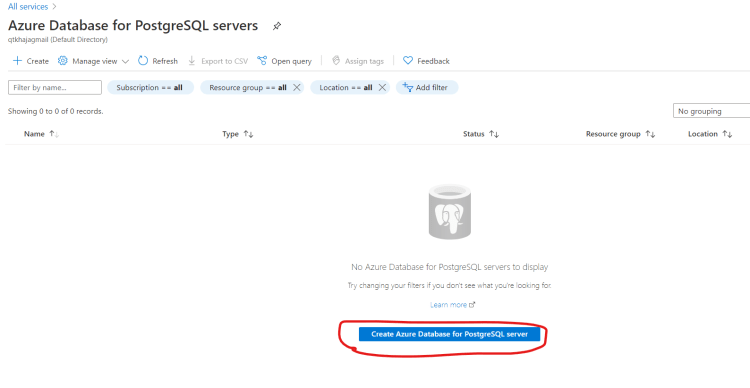Open the Subscription == all filter
Image resolution: width=750 pixels, height=388 pixels.
click(x=150, y=88)
